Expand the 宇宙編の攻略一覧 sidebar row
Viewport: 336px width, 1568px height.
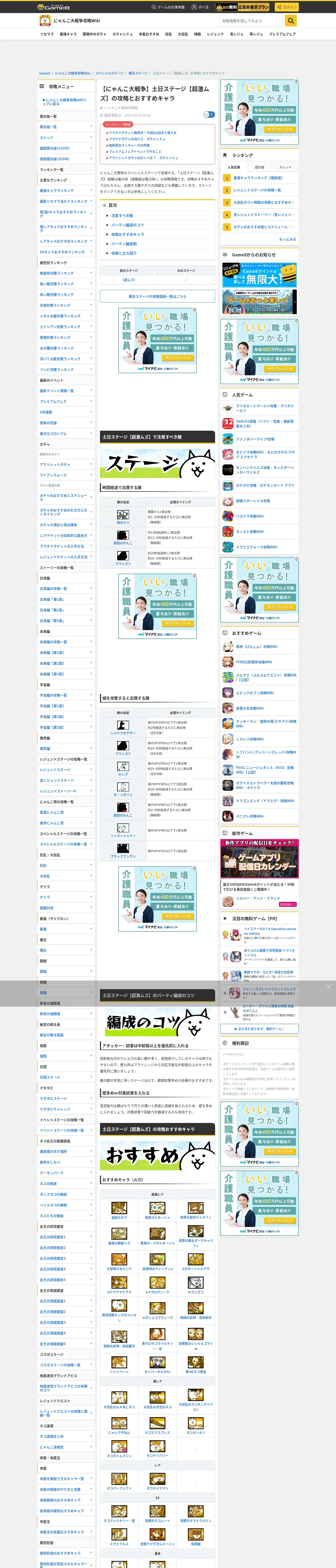tap(66, 695)
